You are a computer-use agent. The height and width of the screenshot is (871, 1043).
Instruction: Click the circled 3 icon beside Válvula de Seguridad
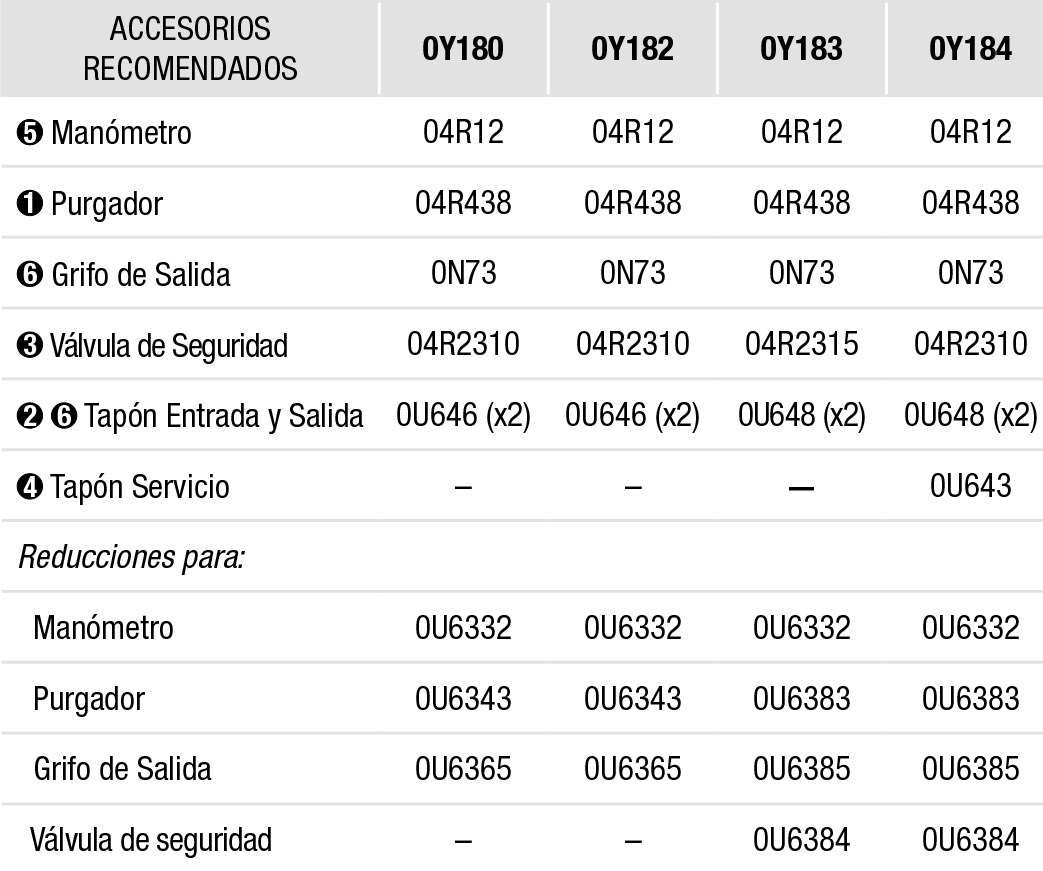click(x=29, y=346)
